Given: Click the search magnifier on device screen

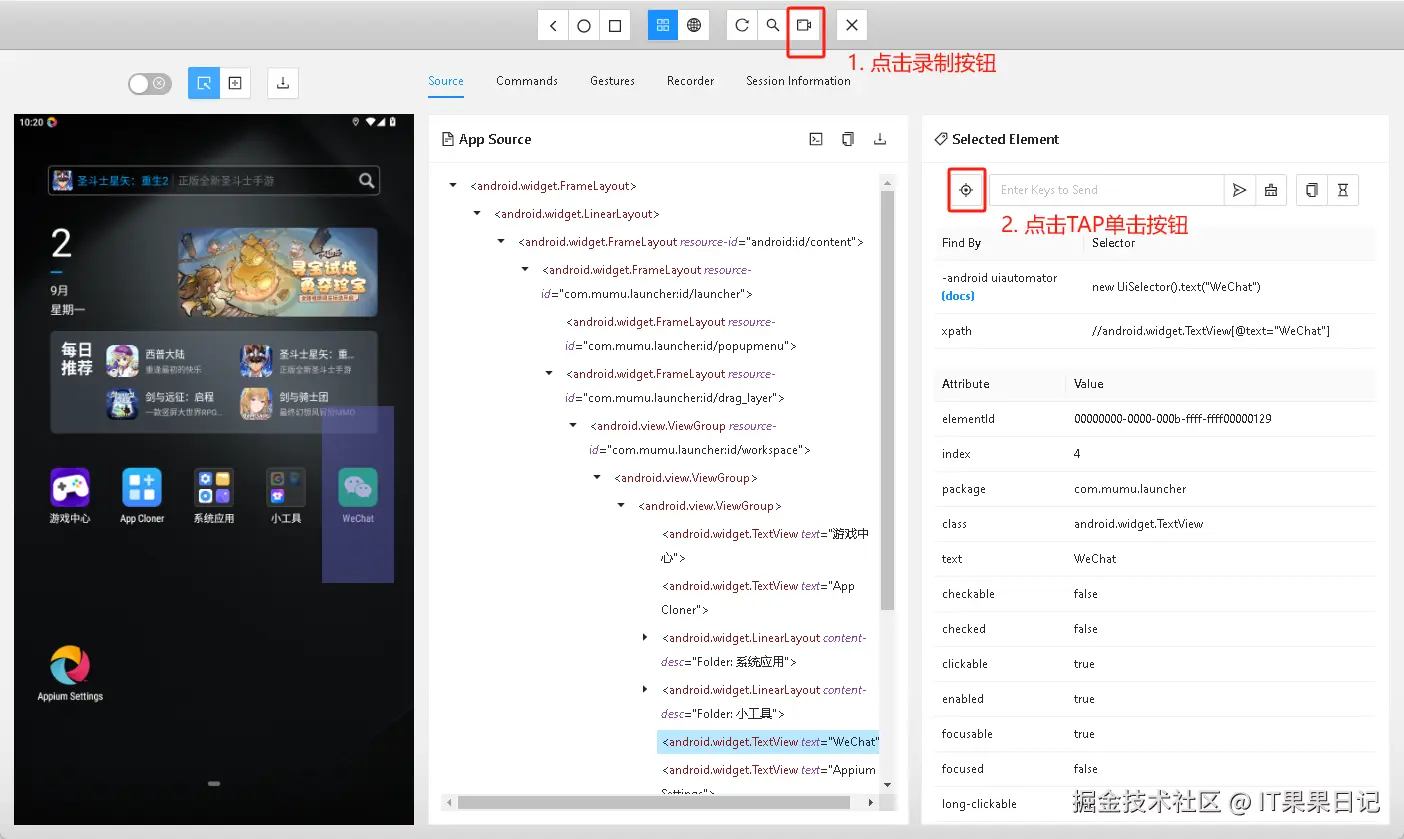Looking at the screenshot, I should click(367, 181).
